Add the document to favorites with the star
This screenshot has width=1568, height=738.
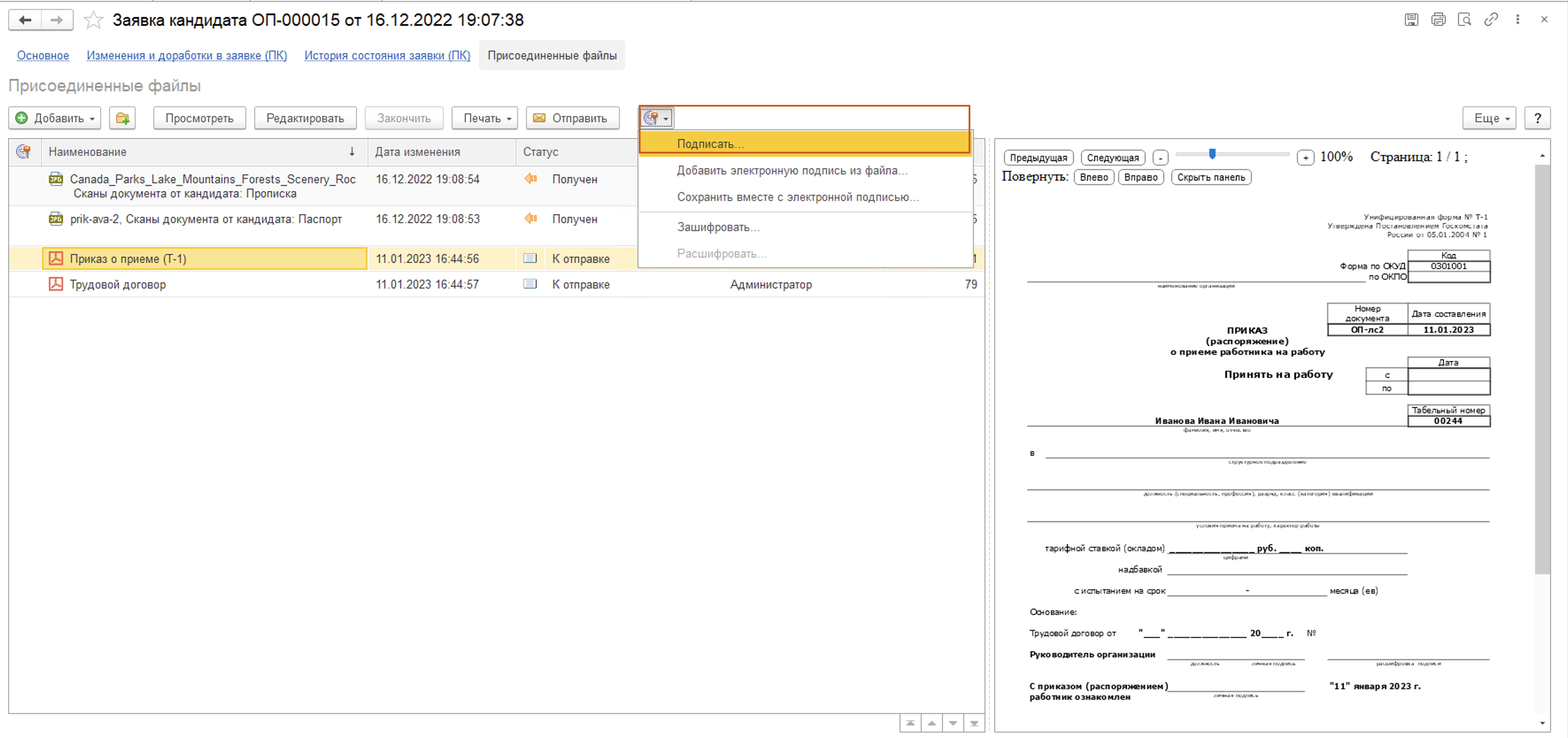click(x=93, y=20)
